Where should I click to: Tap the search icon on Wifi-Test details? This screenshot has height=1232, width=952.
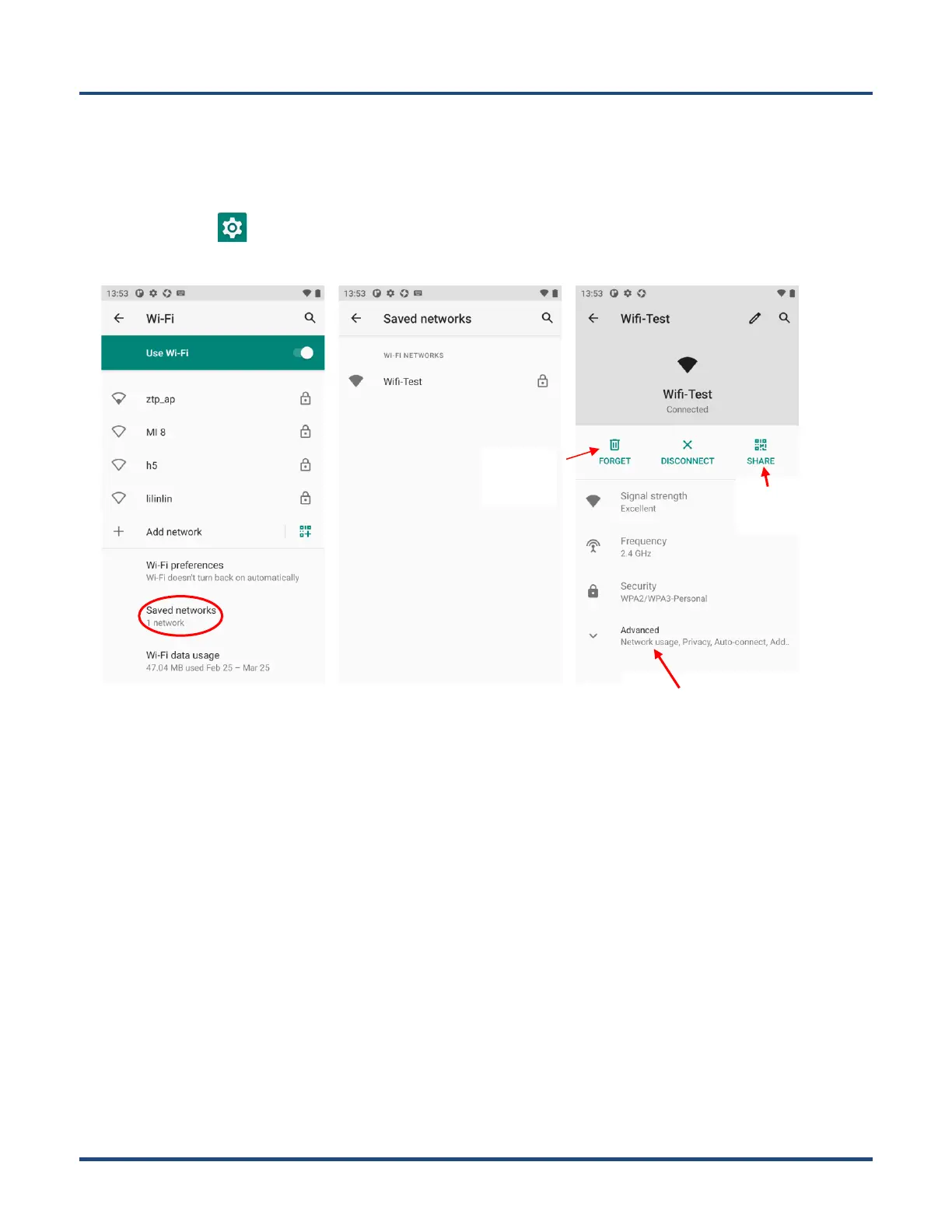click(784, 318)
